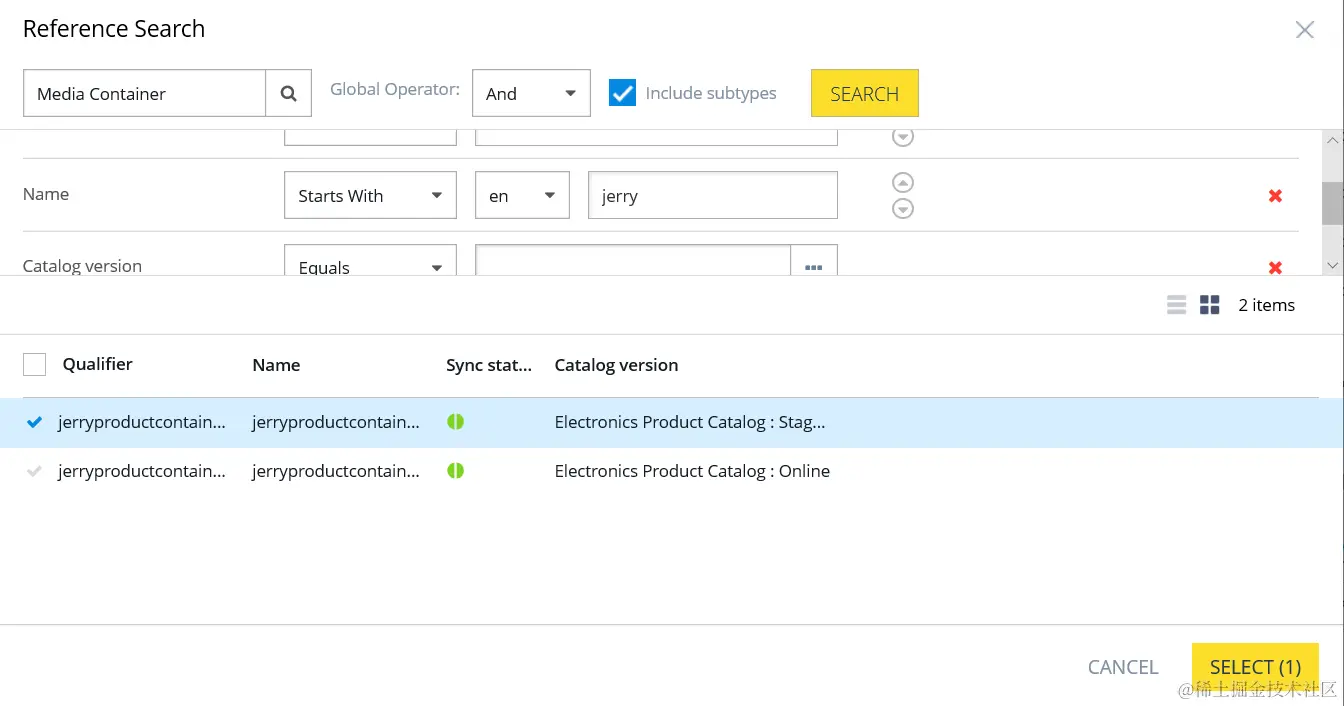Move Name condition up with arrow

tap(902, 183)
